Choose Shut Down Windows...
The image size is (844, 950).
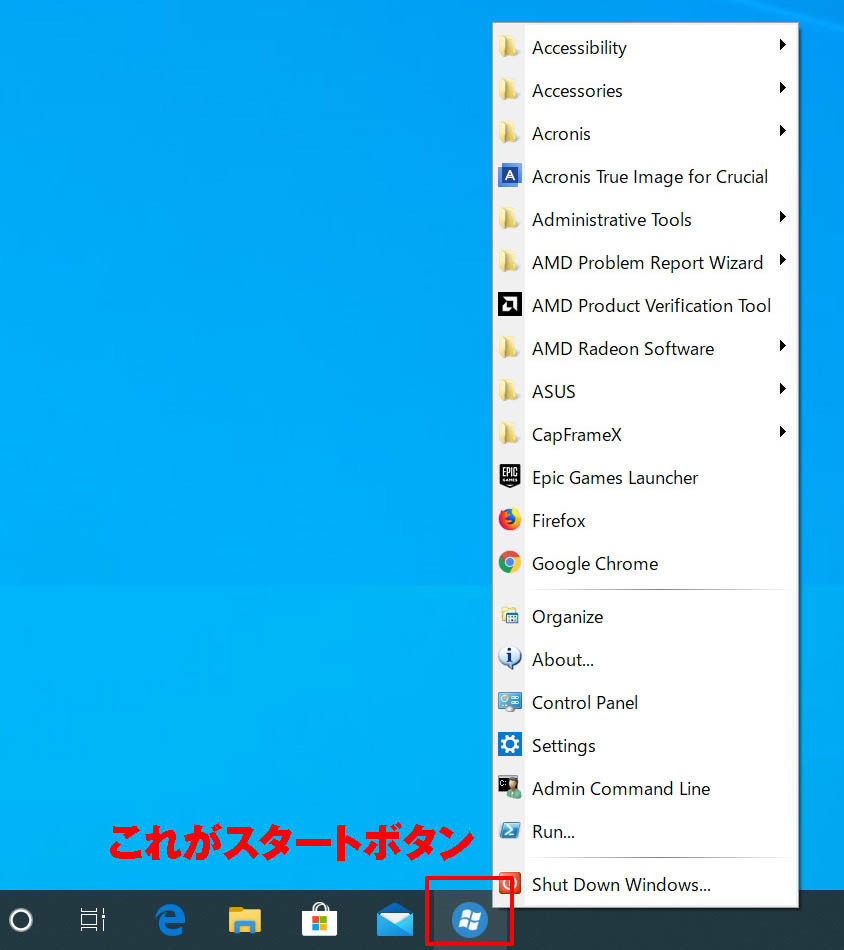point(645,885)
